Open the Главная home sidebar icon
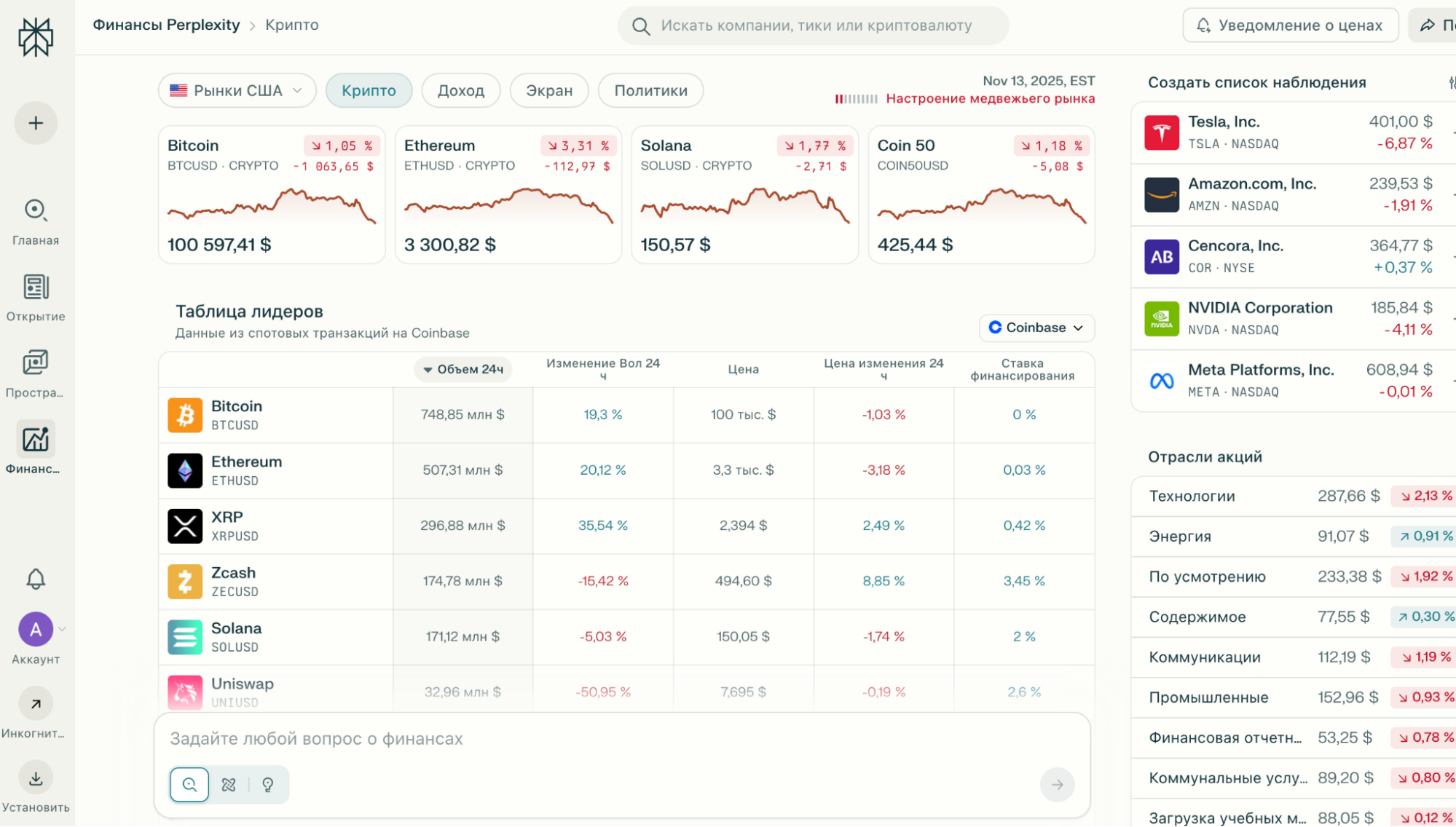1456x827 pixels. click(x=36, y=210)
